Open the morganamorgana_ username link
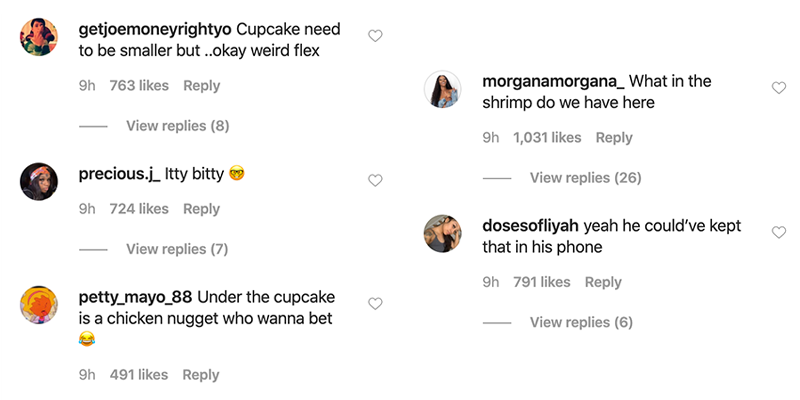The image size is (800, 400). pos(553,81)
